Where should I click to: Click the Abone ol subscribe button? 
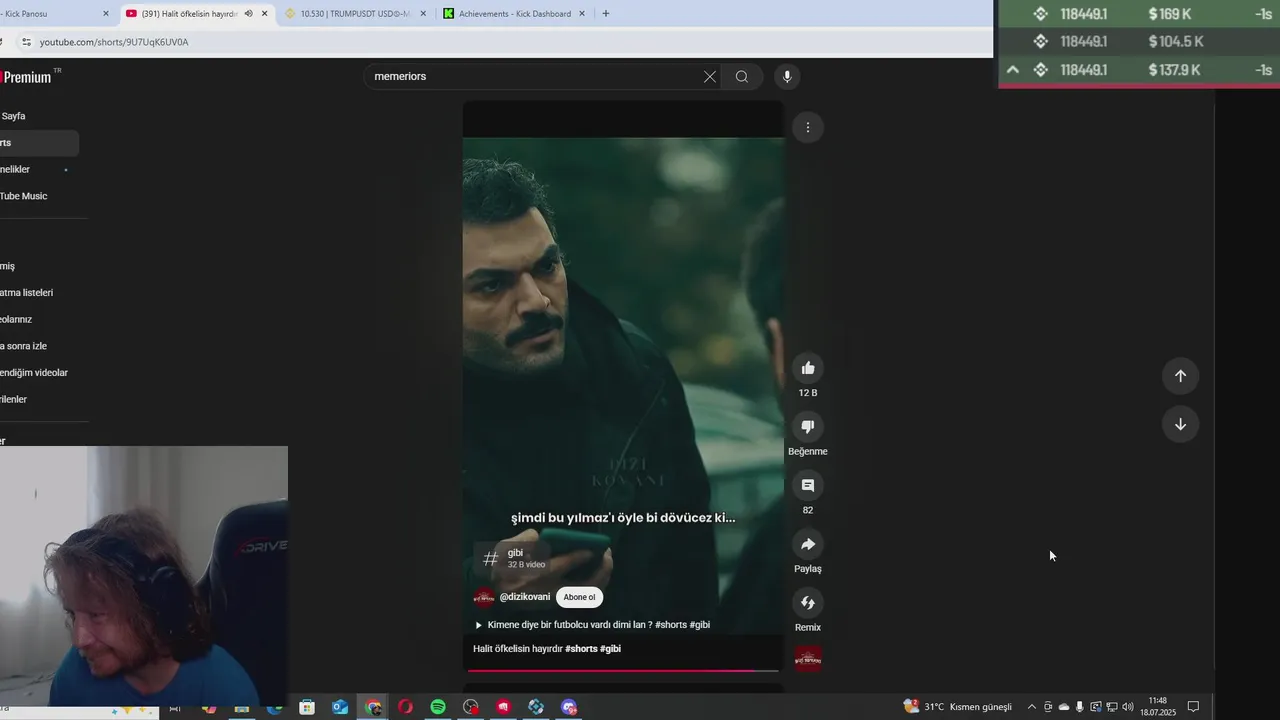(x=579, y=597)
